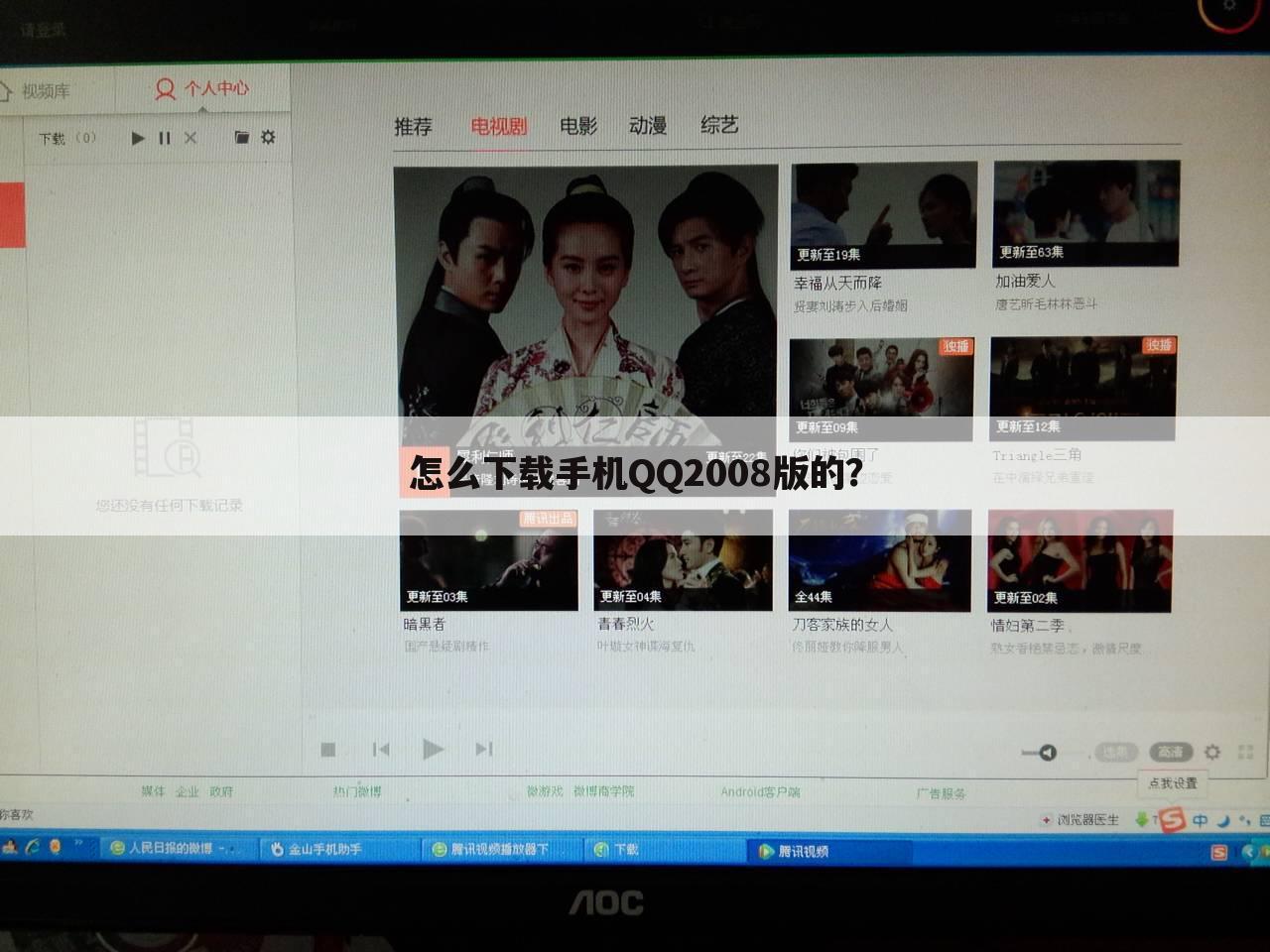Open the large featured drama poster
This screenshot has height=952, width=1270.
click(x=586, y=330)
